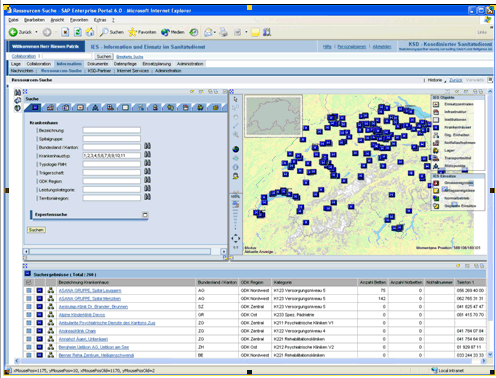This screenshot has height=378, width=496.
Task: Toggle Normalbetrieb in IES Einsätze legend
Action: 436,198
